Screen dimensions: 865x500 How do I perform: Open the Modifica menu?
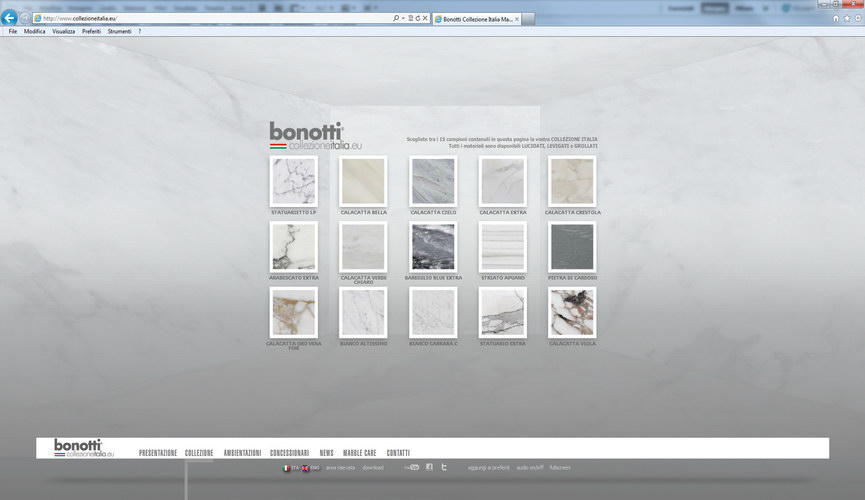34,31
